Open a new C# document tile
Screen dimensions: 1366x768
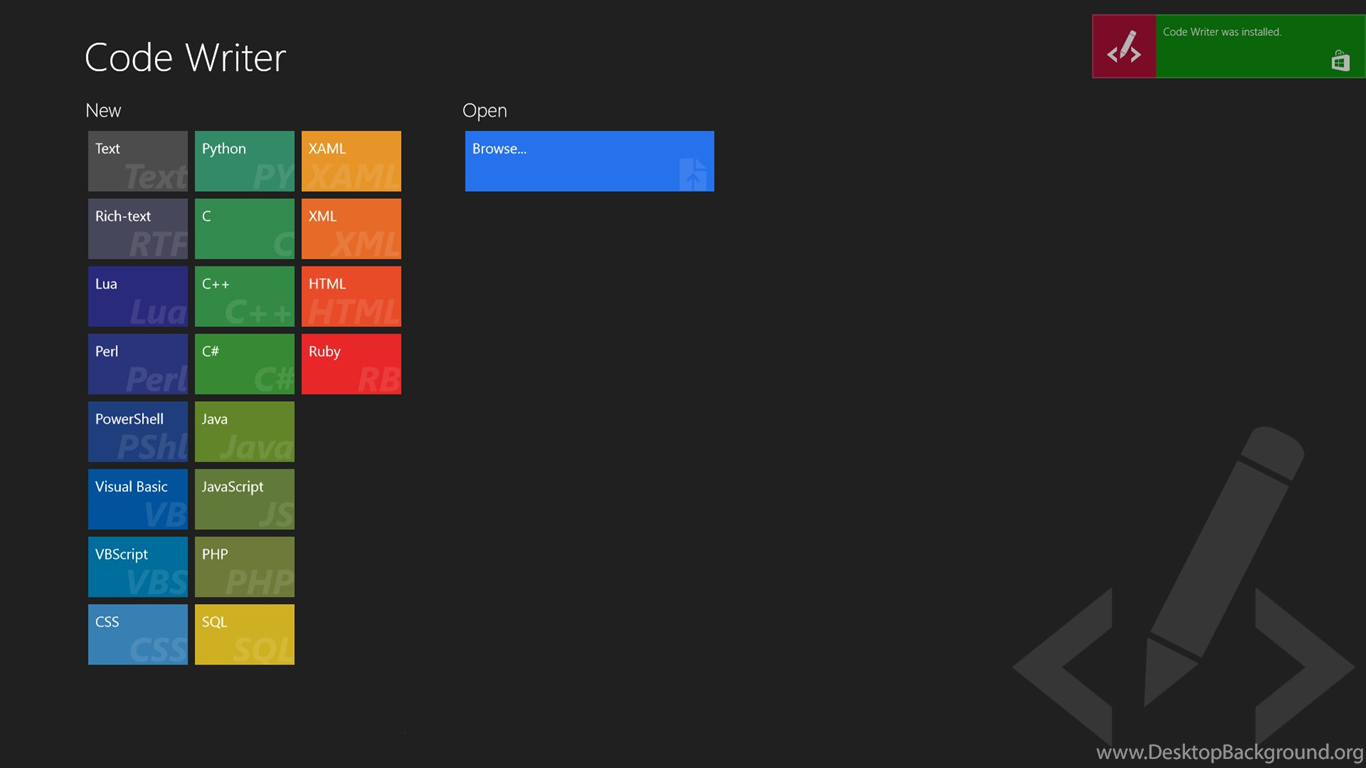[x=244, y=364]
